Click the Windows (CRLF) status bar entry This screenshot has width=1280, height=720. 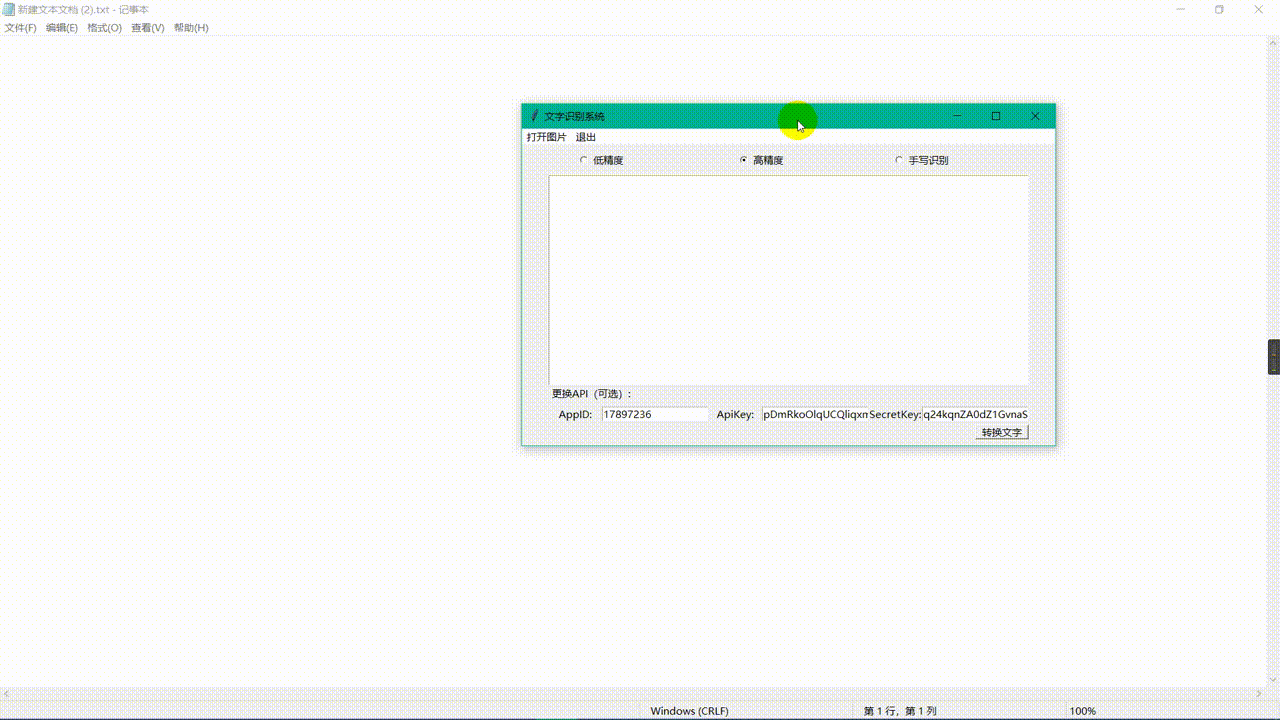(689, 711)
